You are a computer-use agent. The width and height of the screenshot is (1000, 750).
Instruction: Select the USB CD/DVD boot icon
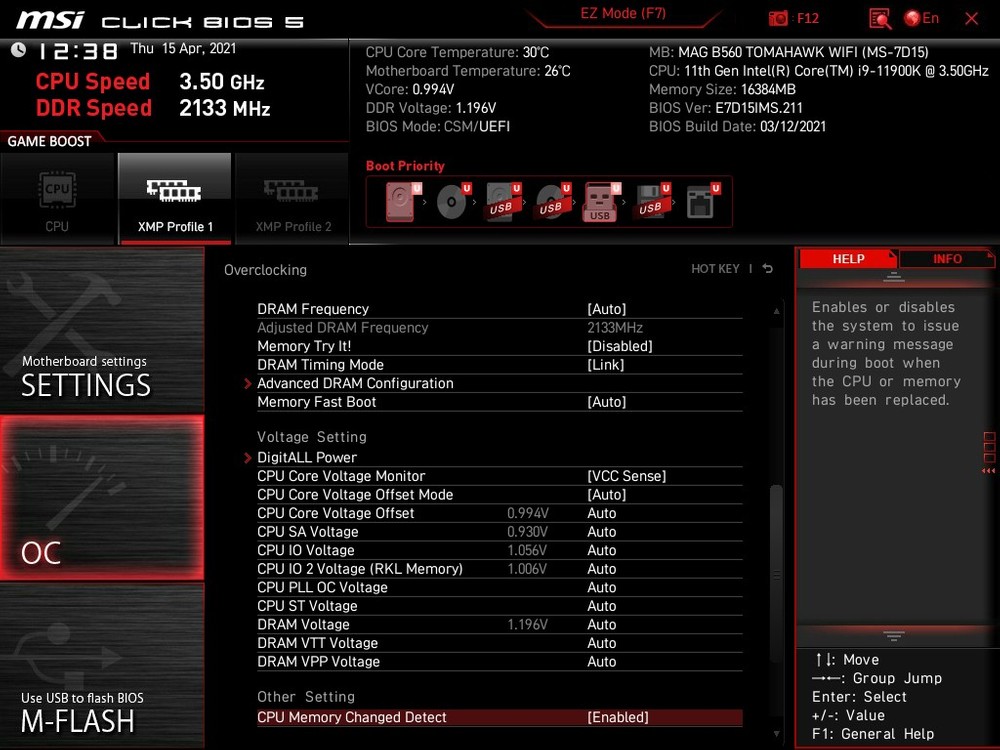tap(553, 202)
